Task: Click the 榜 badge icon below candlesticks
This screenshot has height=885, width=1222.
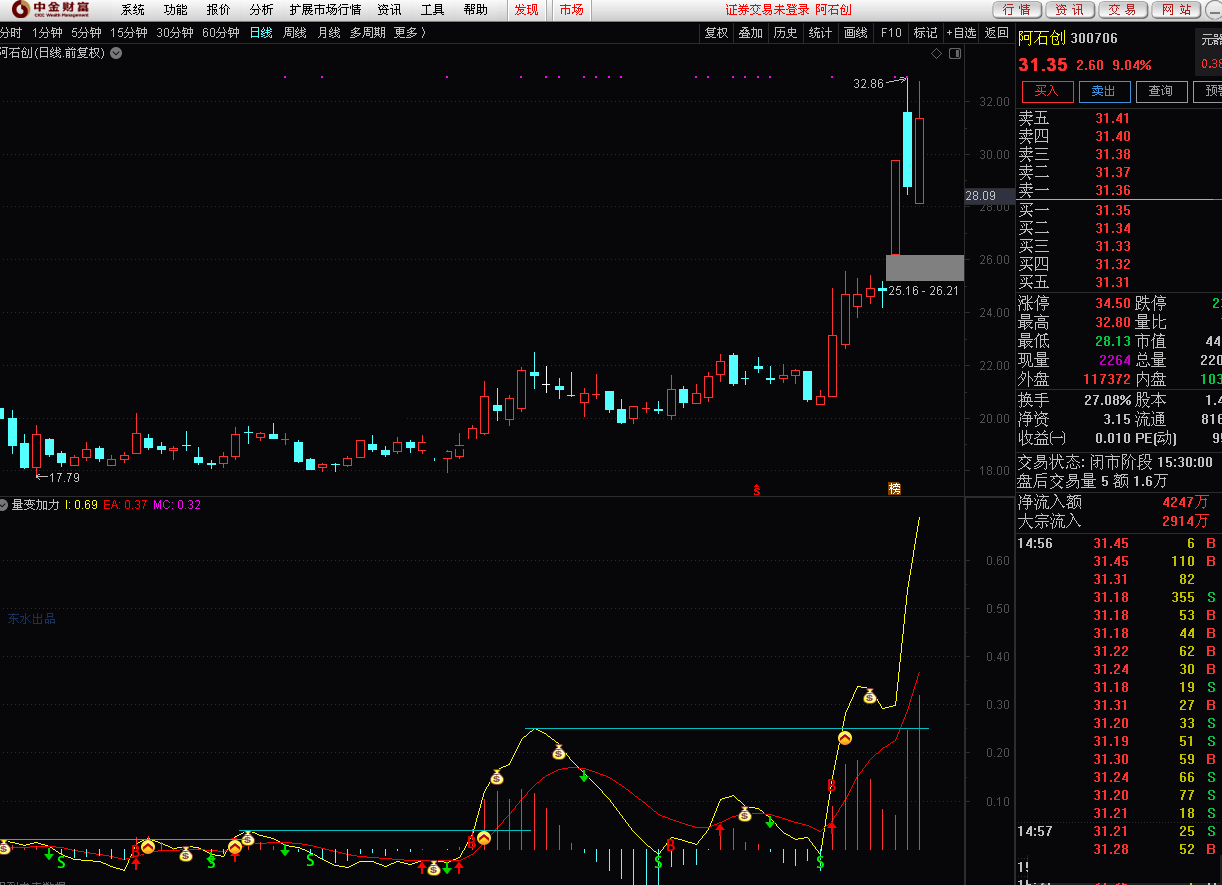Action: (x=894, y=488)
